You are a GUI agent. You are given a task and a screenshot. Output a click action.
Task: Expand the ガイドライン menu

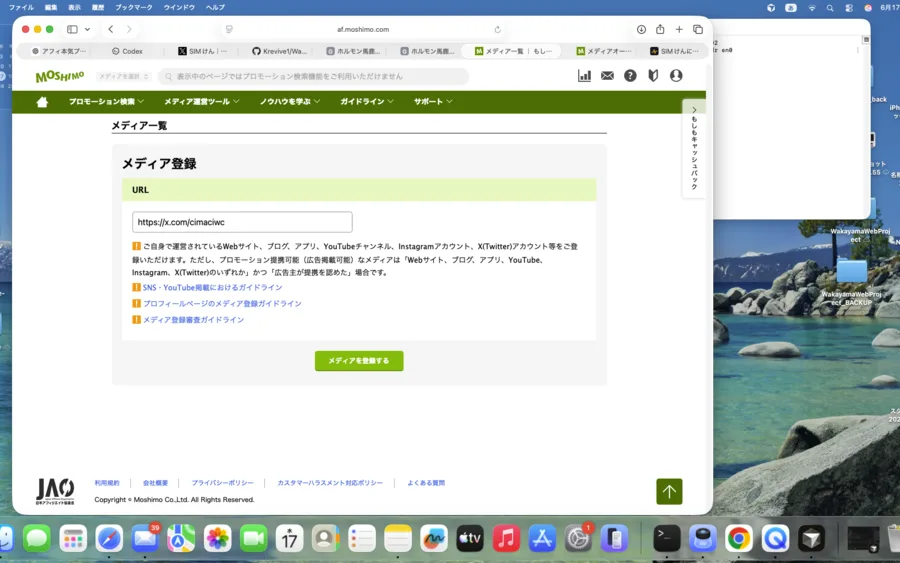pos(367,102)
